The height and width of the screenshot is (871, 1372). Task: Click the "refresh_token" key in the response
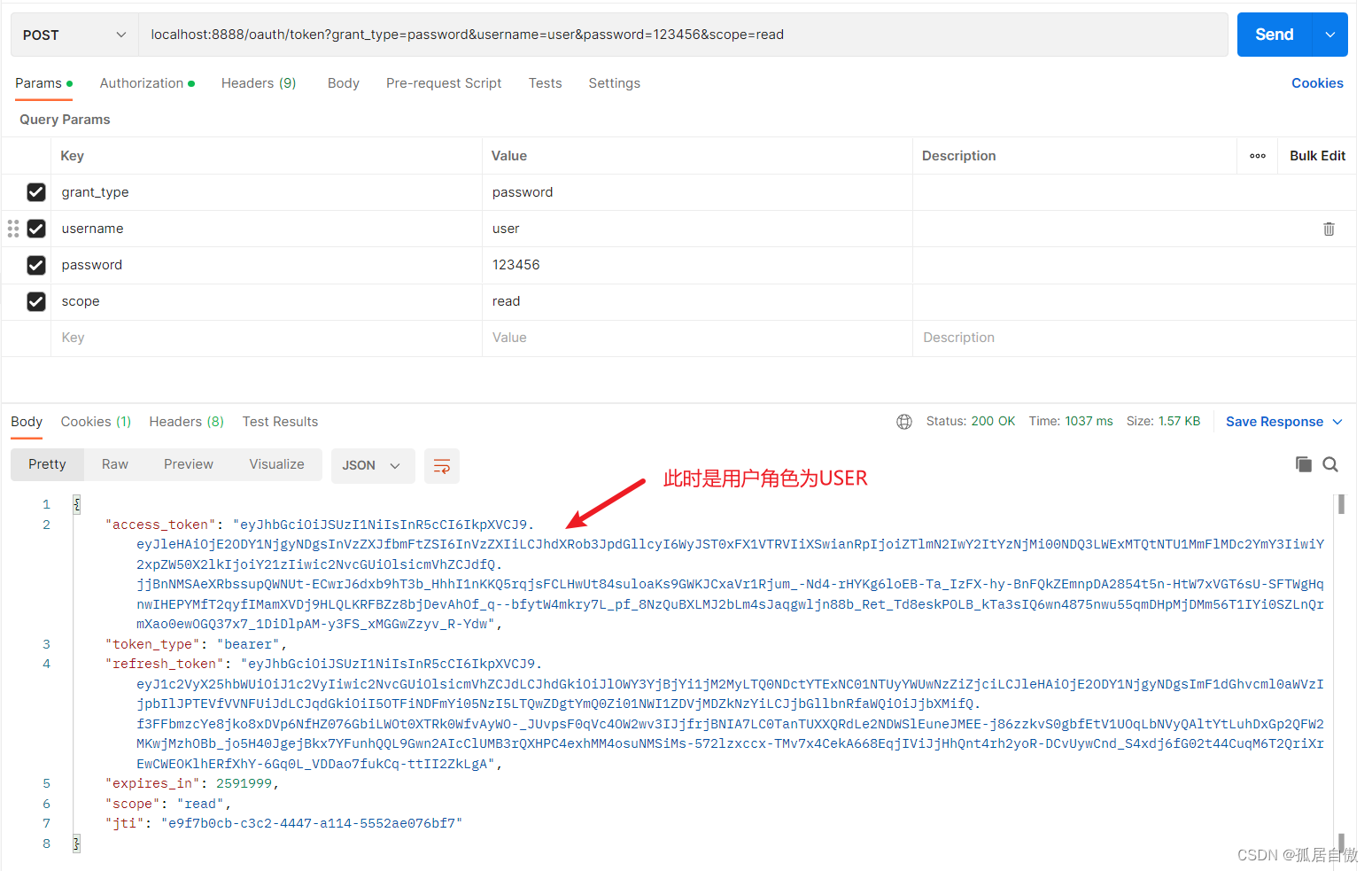coord(165,664)
